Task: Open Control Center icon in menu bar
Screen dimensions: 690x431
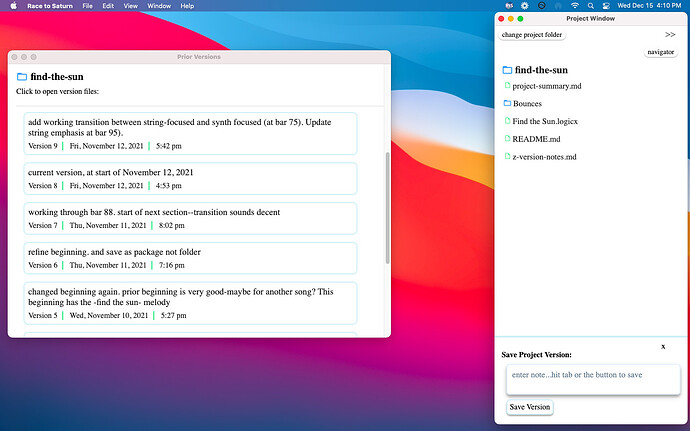Action: coord(606,6)
